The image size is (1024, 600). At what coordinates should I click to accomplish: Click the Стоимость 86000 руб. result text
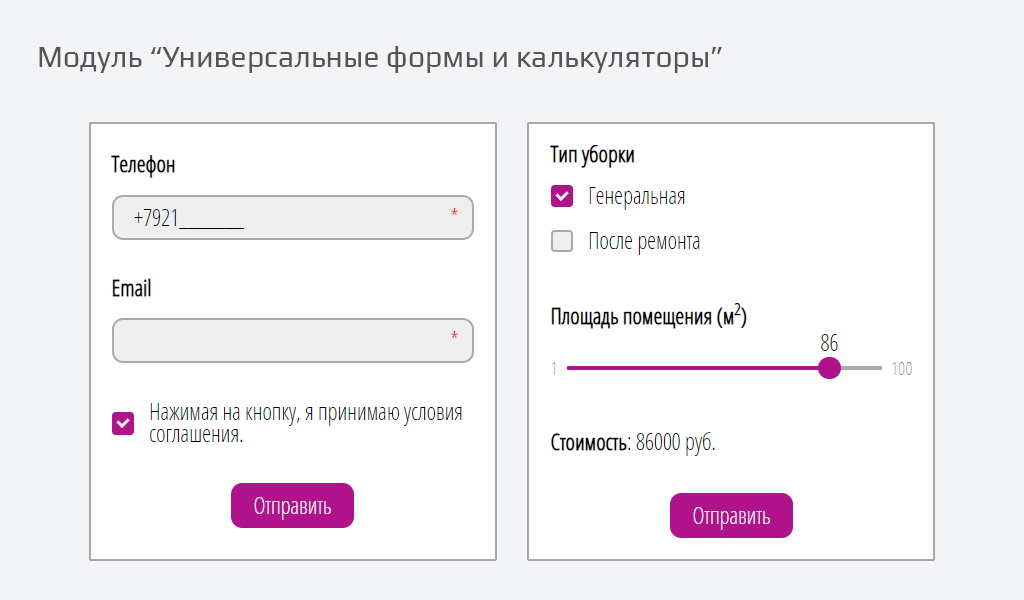[x=633, y=442]
